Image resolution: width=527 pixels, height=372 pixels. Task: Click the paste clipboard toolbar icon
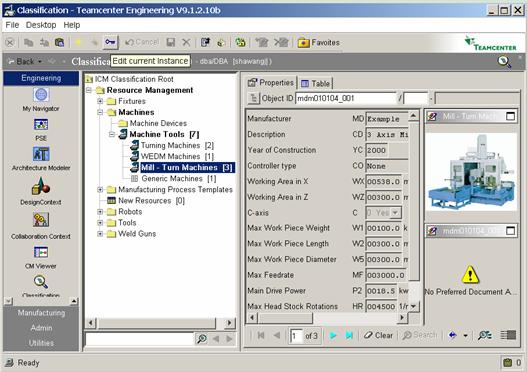pyautogui.click(x=59, y=42)
